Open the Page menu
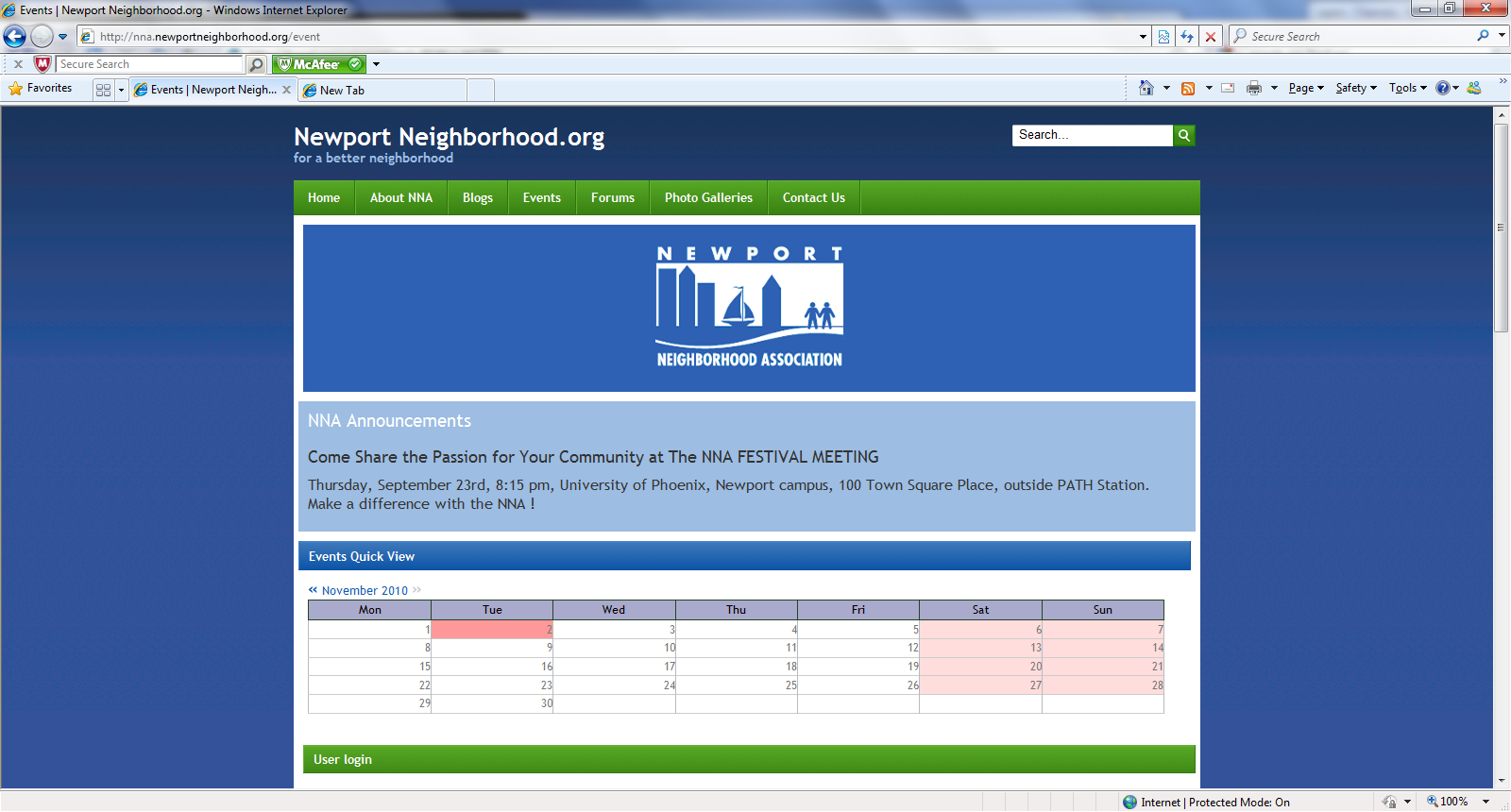1511x812 pixels. (1306, 88)
